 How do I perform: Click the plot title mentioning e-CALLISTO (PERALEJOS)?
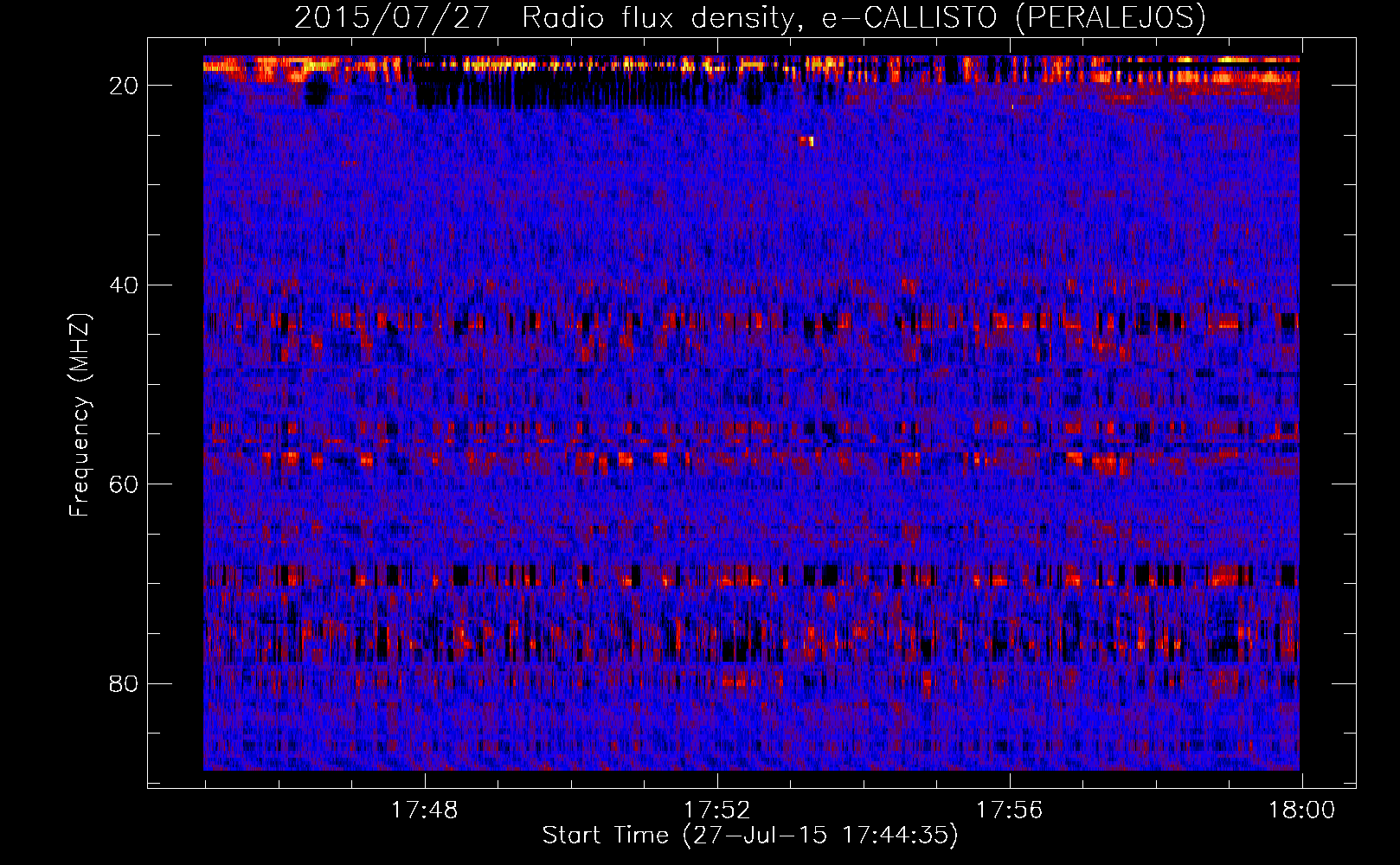coord(749,18)
